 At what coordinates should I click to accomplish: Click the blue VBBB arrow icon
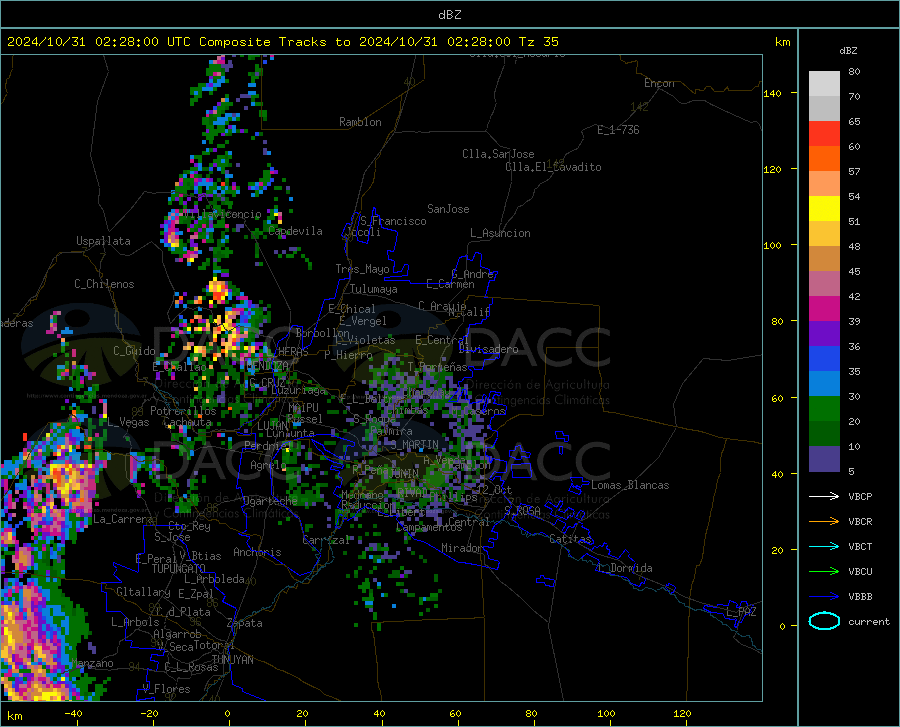click(824, 597)
